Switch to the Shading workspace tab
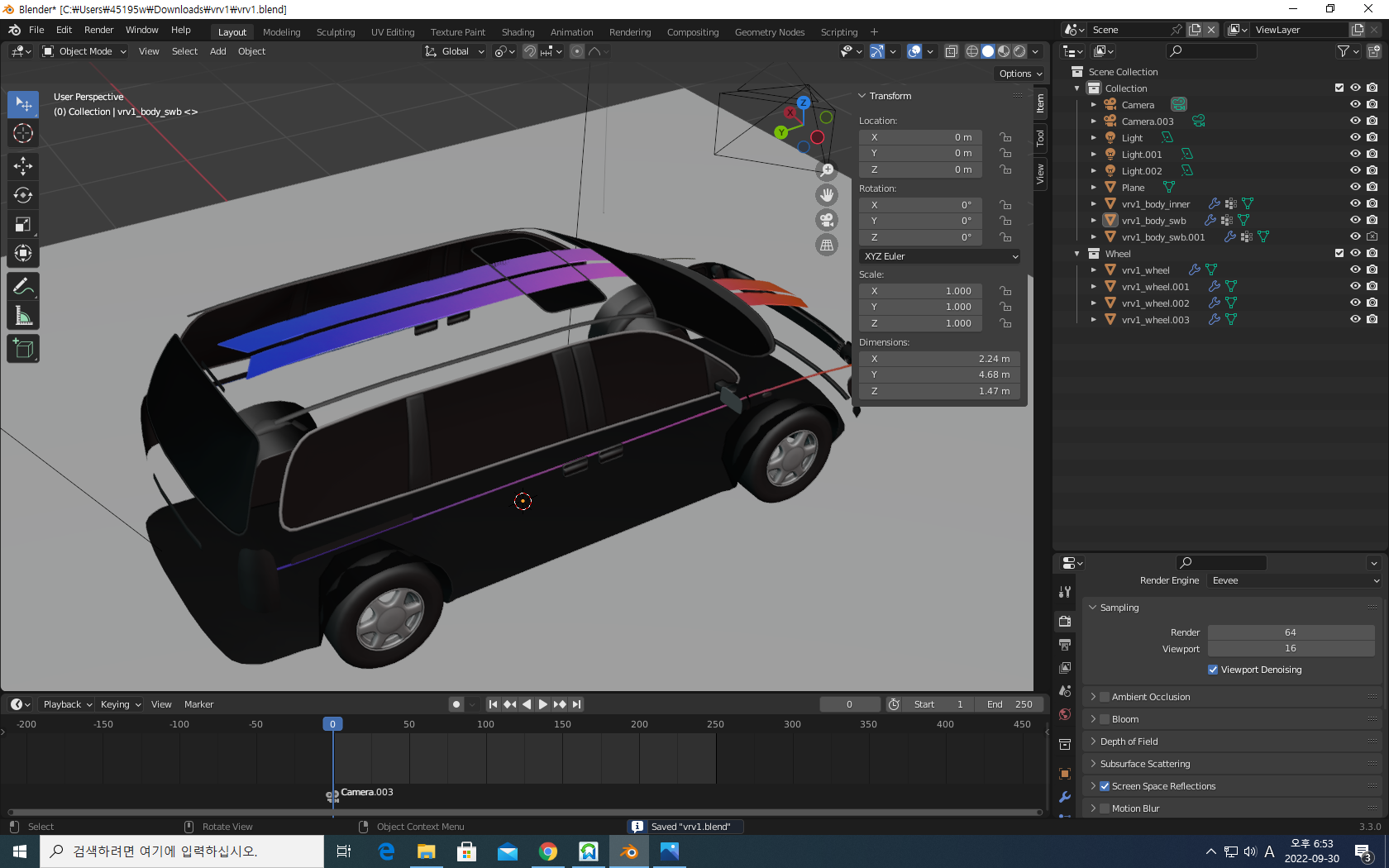Screen dimensions: 1389x868 click(x=518, y=32)
